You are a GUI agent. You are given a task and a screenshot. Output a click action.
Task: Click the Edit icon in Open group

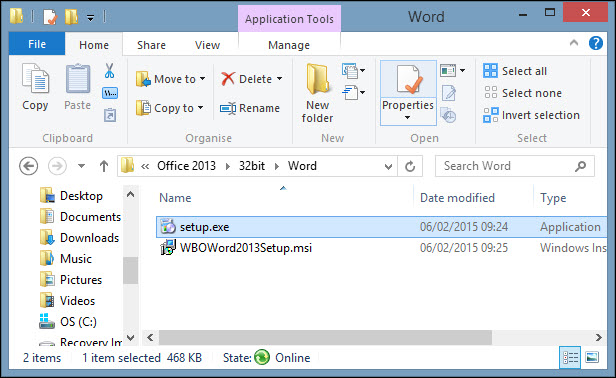click(x=449, y=93)
